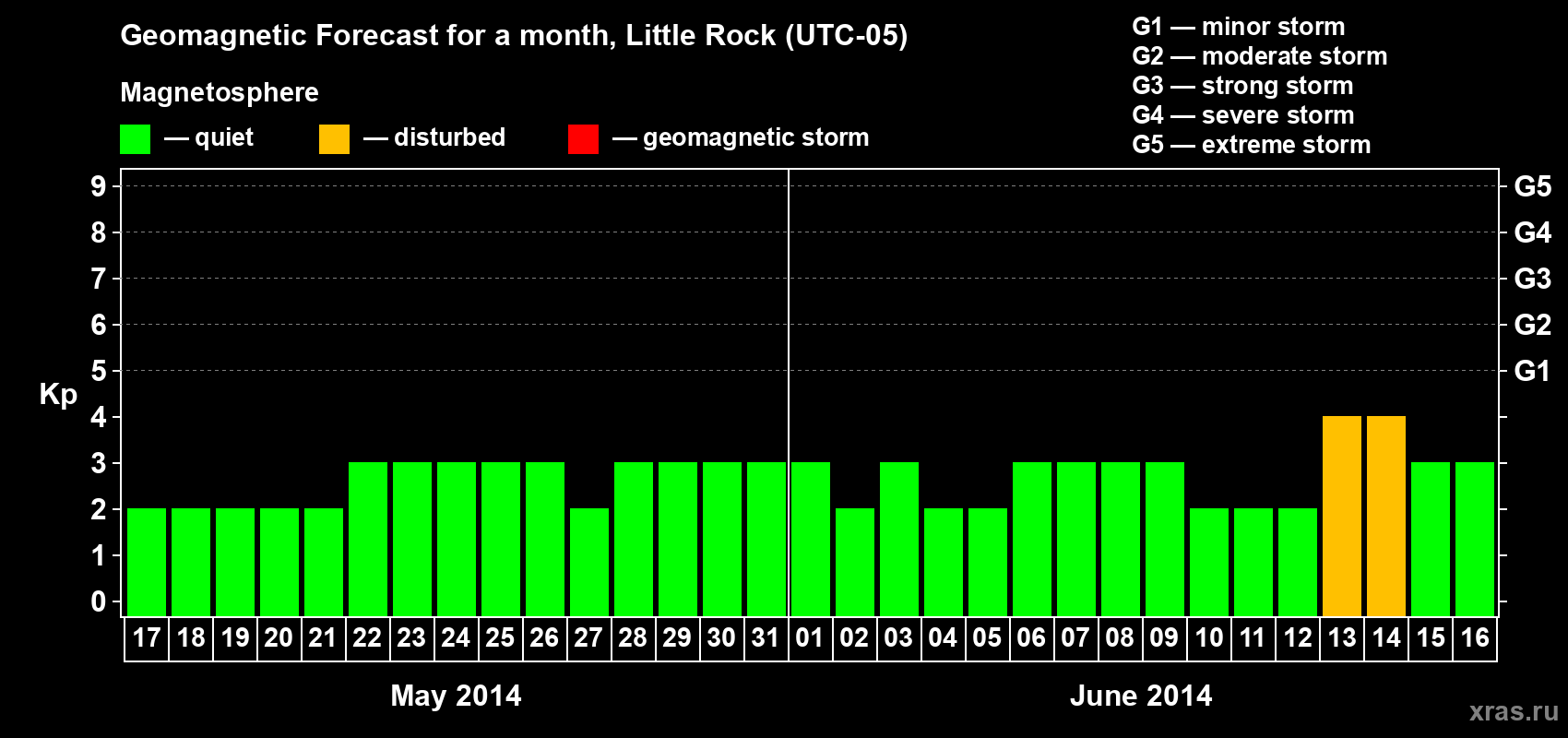The image size is (1568, 738).
Task: Click the 'G5 — extreme storm' legend line
Action: 1252,145
